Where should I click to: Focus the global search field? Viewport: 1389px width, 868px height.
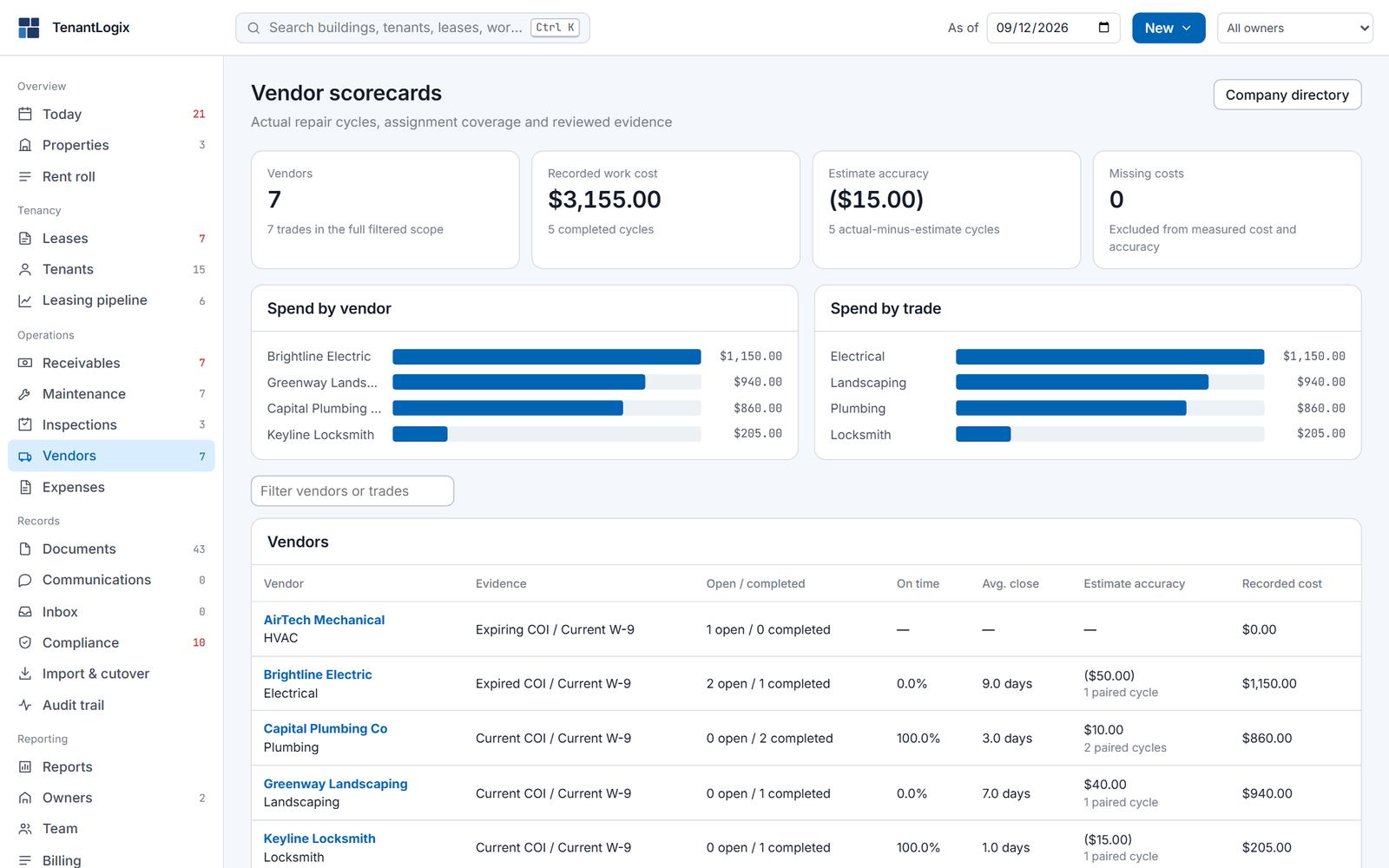(412, 28)
